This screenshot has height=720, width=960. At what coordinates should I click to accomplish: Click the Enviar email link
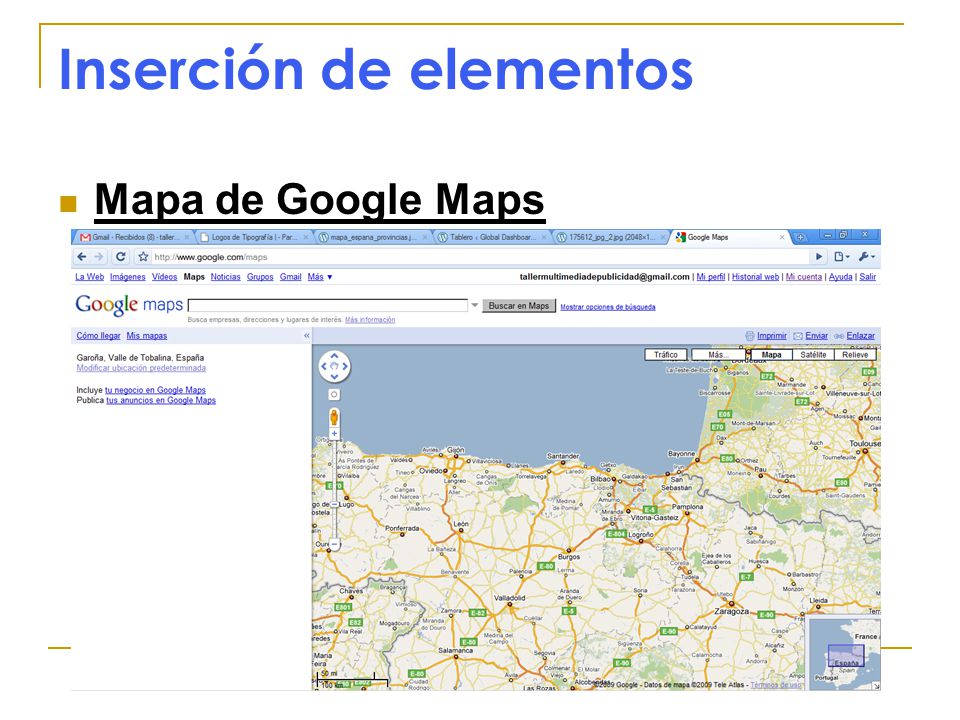tap(816, 336)
